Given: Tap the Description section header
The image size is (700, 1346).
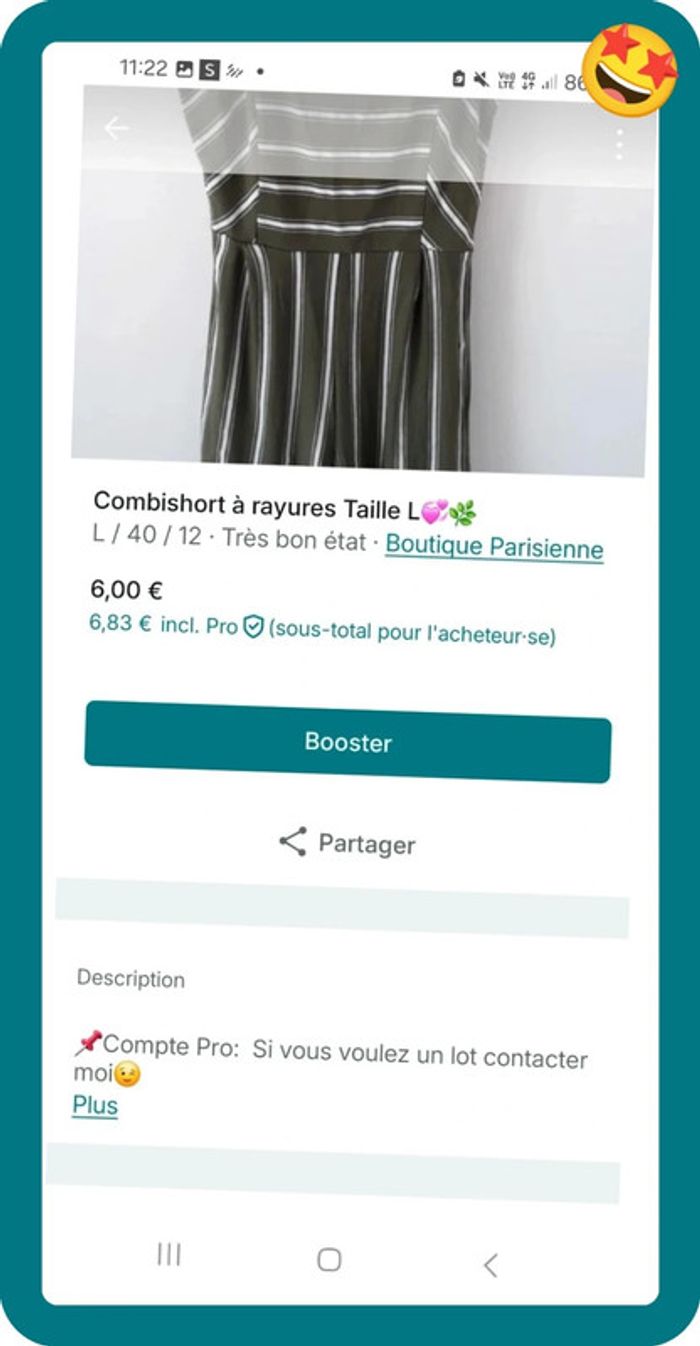Looking at the screenshot, I should (x=131, y=978).
